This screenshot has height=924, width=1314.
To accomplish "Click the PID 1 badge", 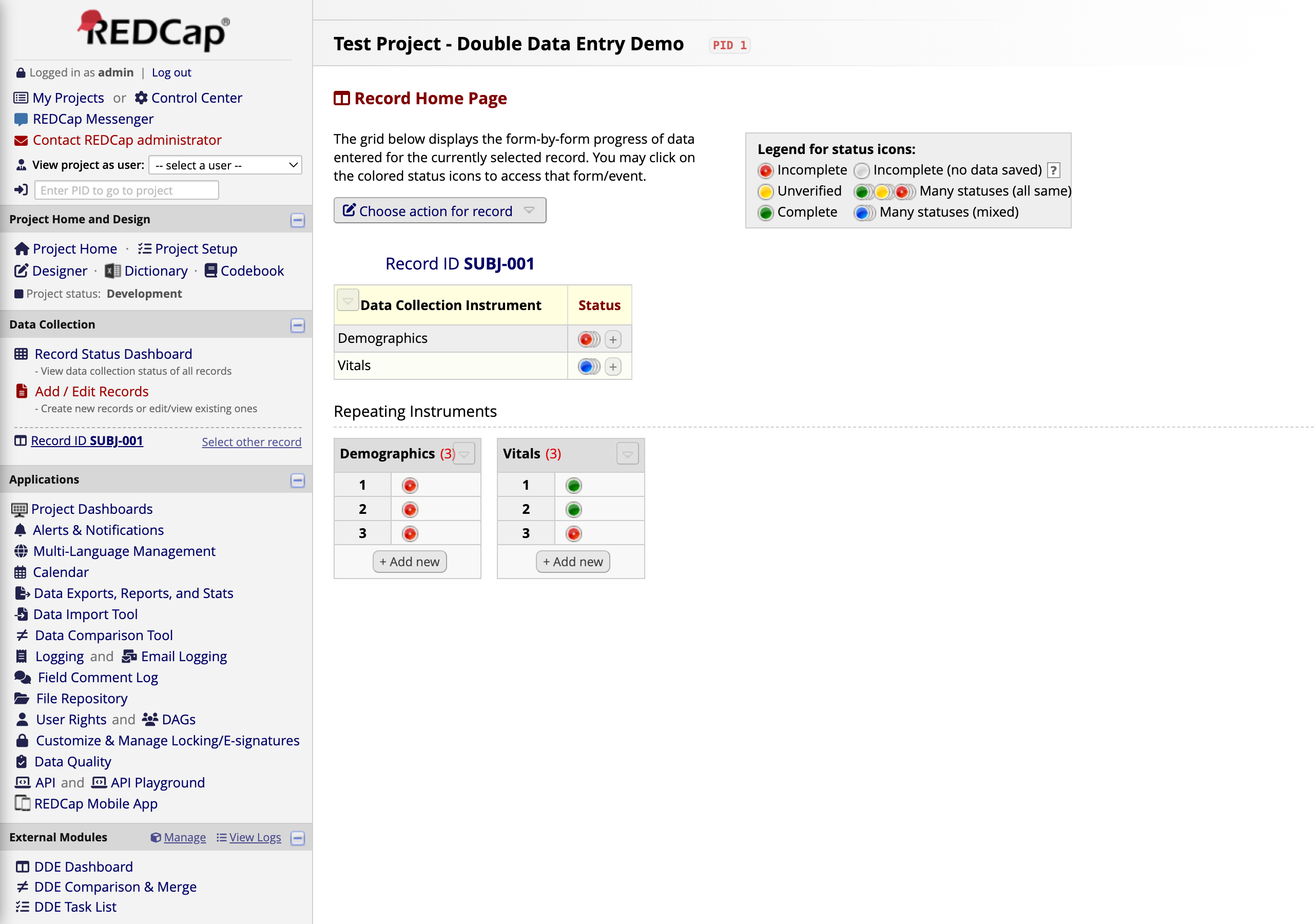I will [730, 45].
